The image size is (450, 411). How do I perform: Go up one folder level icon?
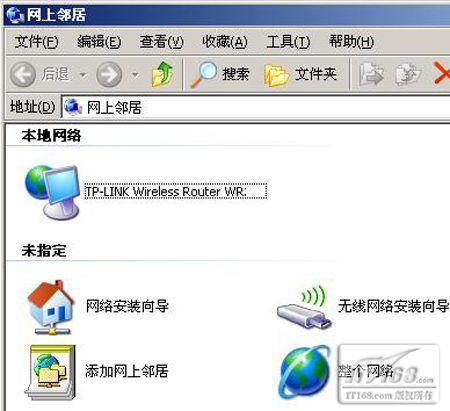[x=162, y=74]
